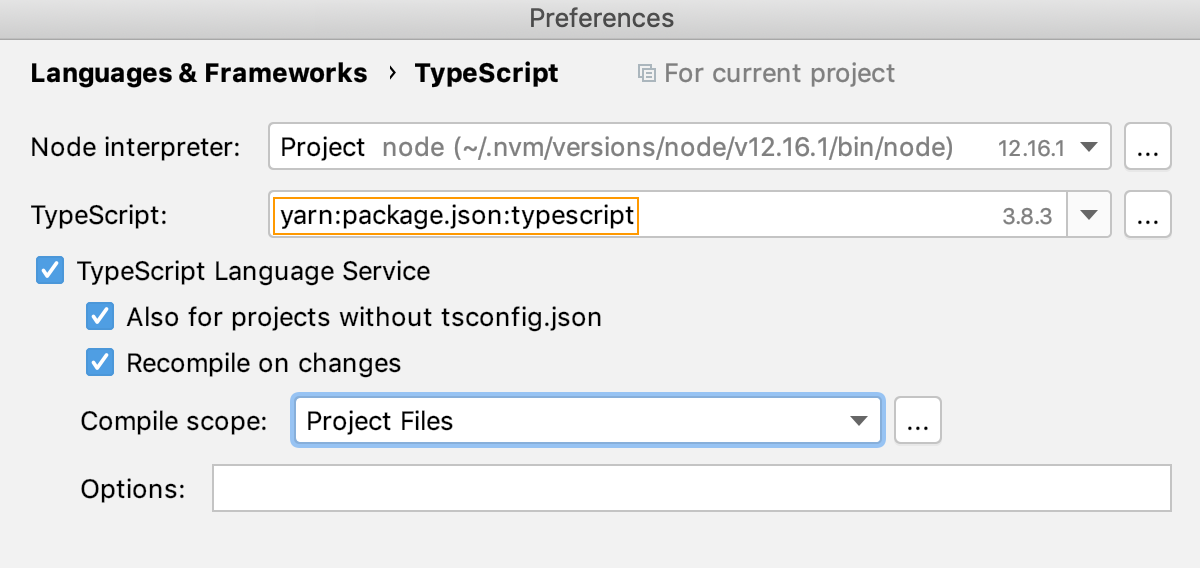Click browse button next to TypeScript field

coord(1148,215)
